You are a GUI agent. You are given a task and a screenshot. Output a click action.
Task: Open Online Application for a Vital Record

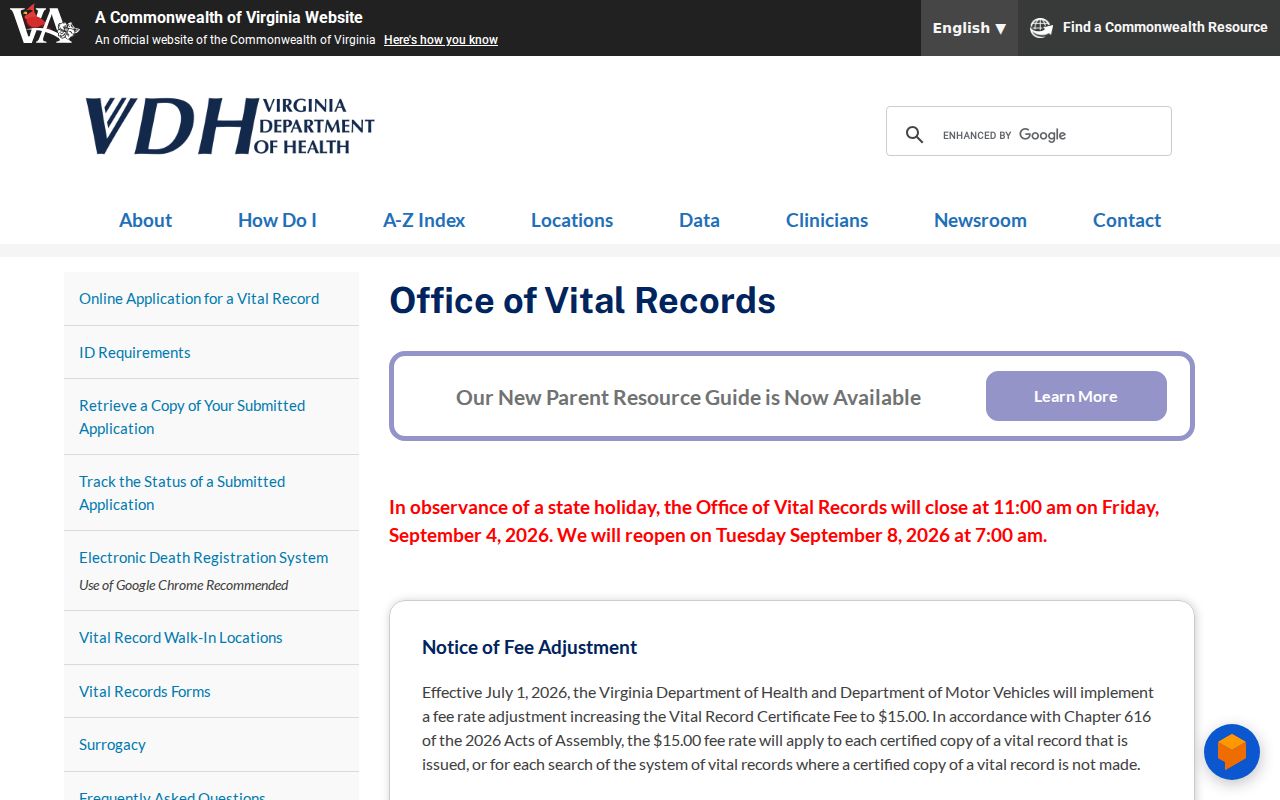click(199, 298)
